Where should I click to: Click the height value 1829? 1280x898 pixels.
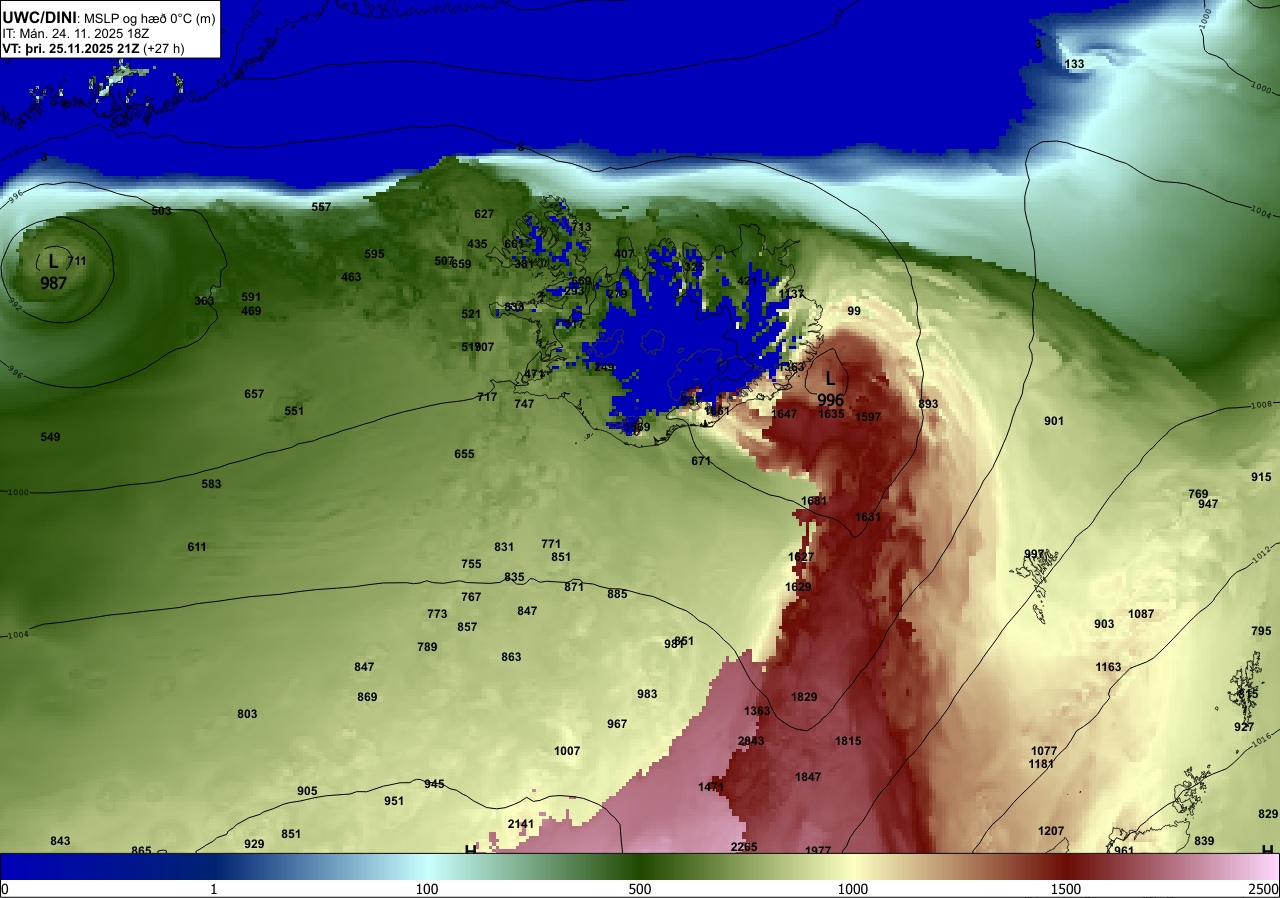pyautogui.click(x=804, y=697)
